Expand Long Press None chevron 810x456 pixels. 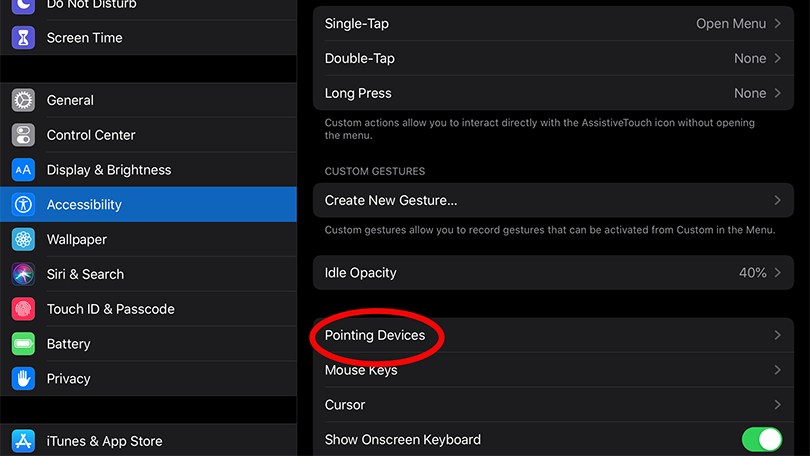(777, 93)
